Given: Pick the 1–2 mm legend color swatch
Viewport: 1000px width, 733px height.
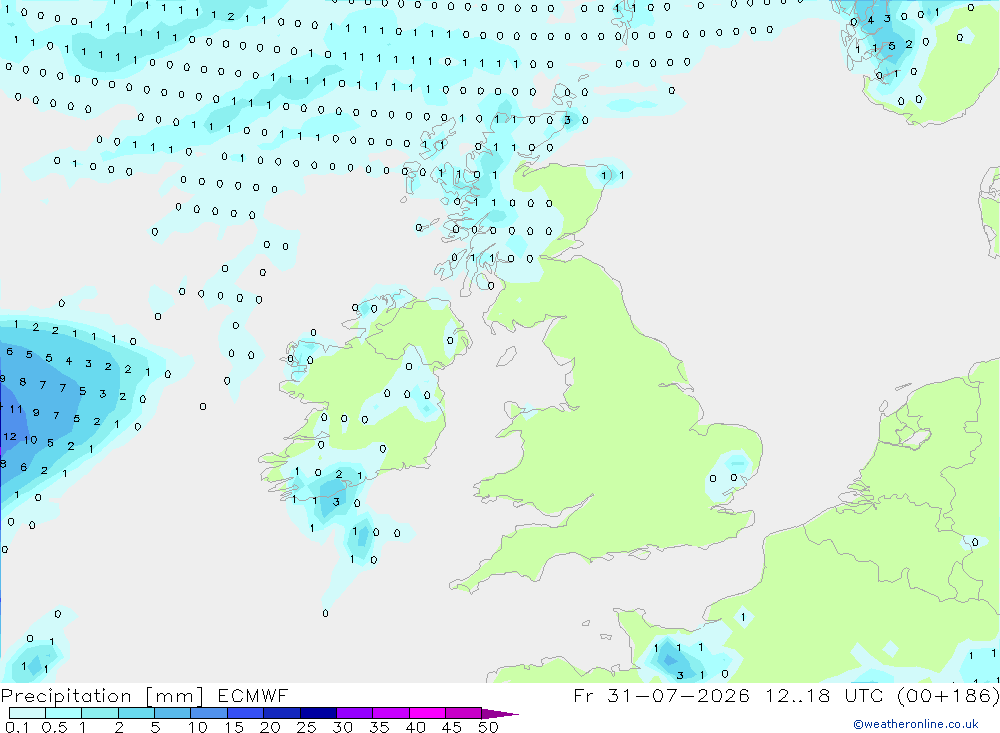Looking at the screenshot, I should tap(99, 713).
